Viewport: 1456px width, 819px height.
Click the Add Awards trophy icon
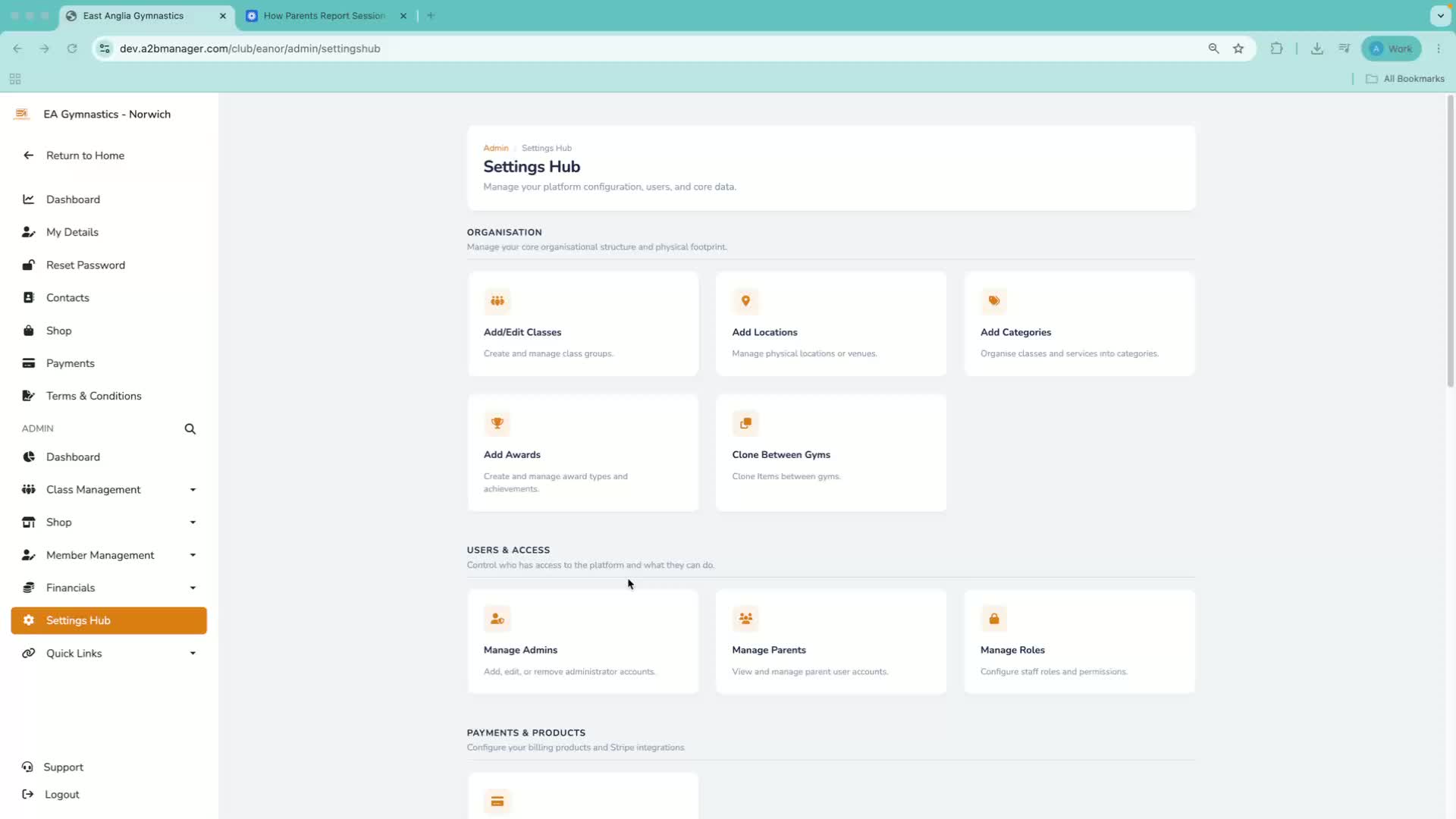(497, 423)
